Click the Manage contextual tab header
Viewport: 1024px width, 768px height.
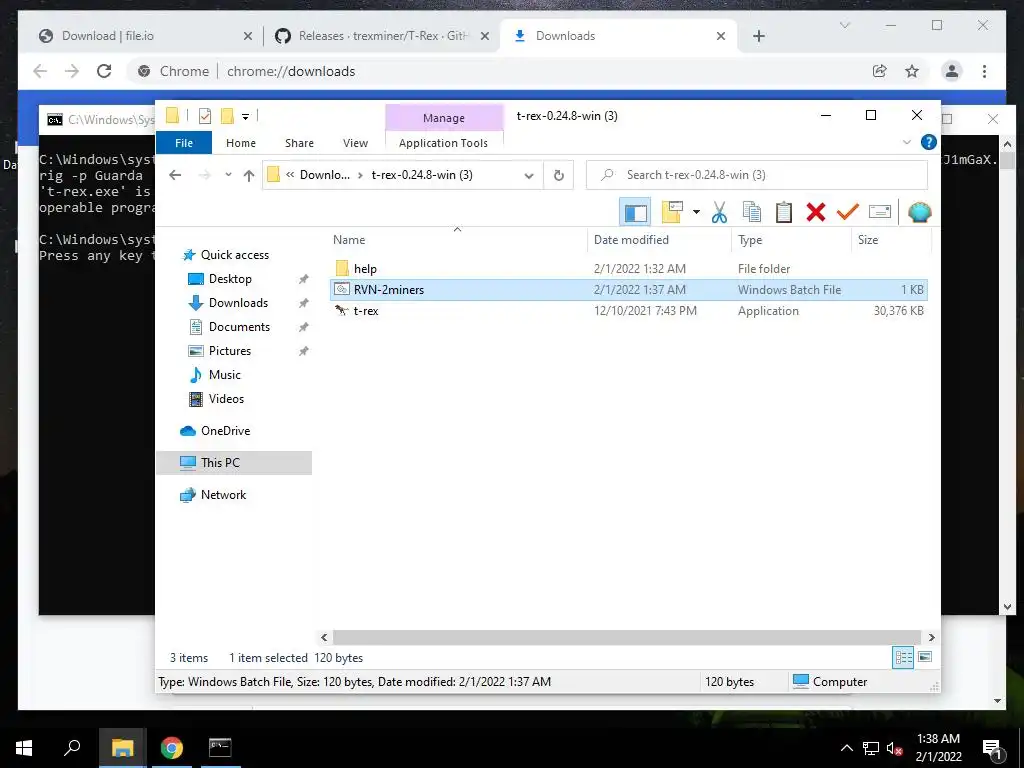[444, 118]
